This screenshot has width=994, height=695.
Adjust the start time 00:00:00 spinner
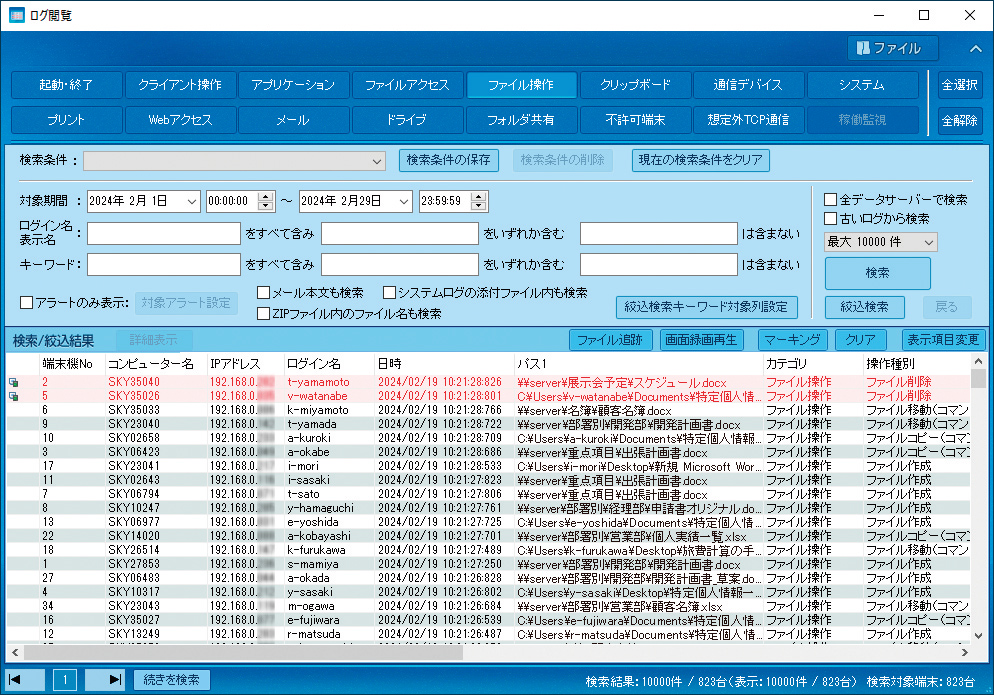click(266, 202)
